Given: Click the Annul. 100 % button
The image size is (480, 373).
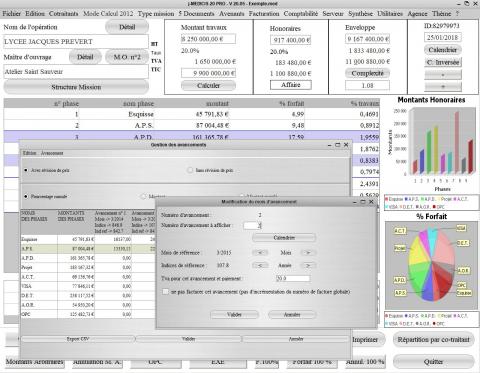Looking at the screenshot, I should point(365,362).
